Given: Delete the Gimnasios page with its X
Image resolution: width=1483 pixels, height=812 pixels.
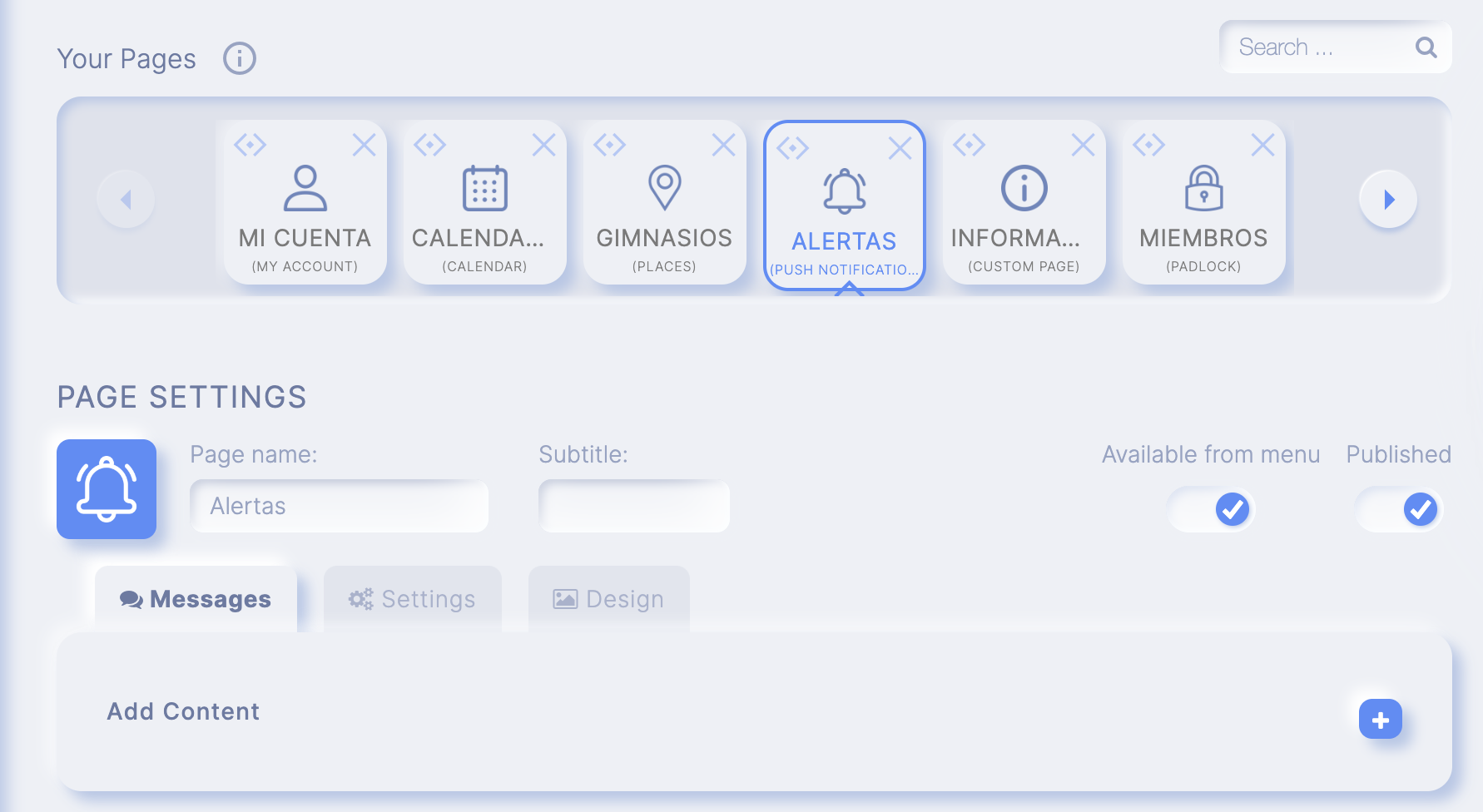Looking at the screenshot, I should [x=723, y=145].
